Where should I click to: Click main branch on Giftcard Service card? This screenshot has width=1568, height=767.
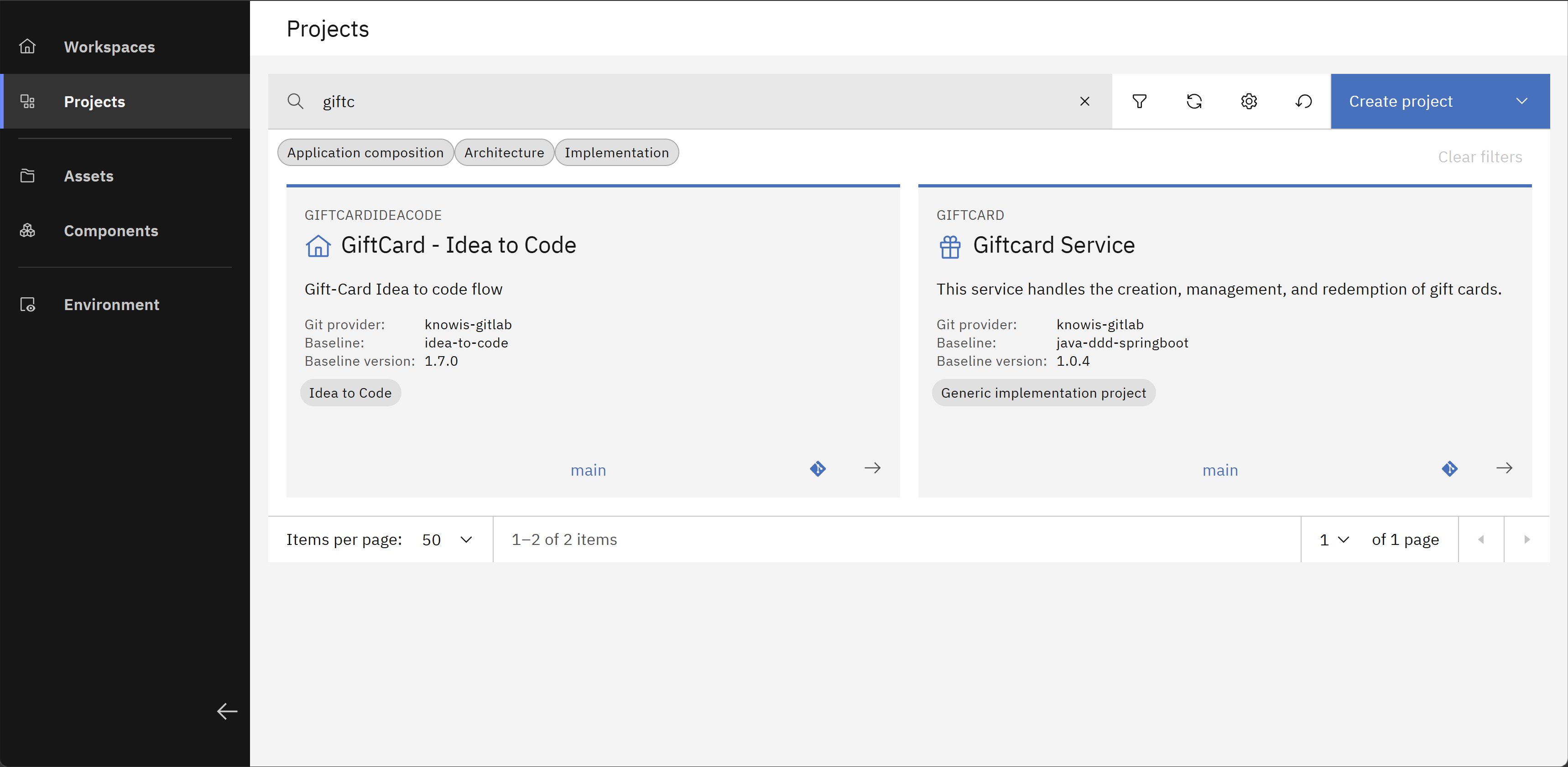point(1220,470)
